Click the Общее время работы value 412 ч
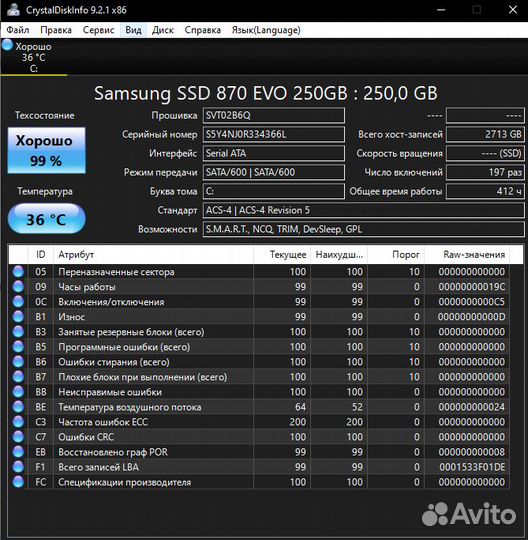528x540 pixels. (x=485, y=191)
